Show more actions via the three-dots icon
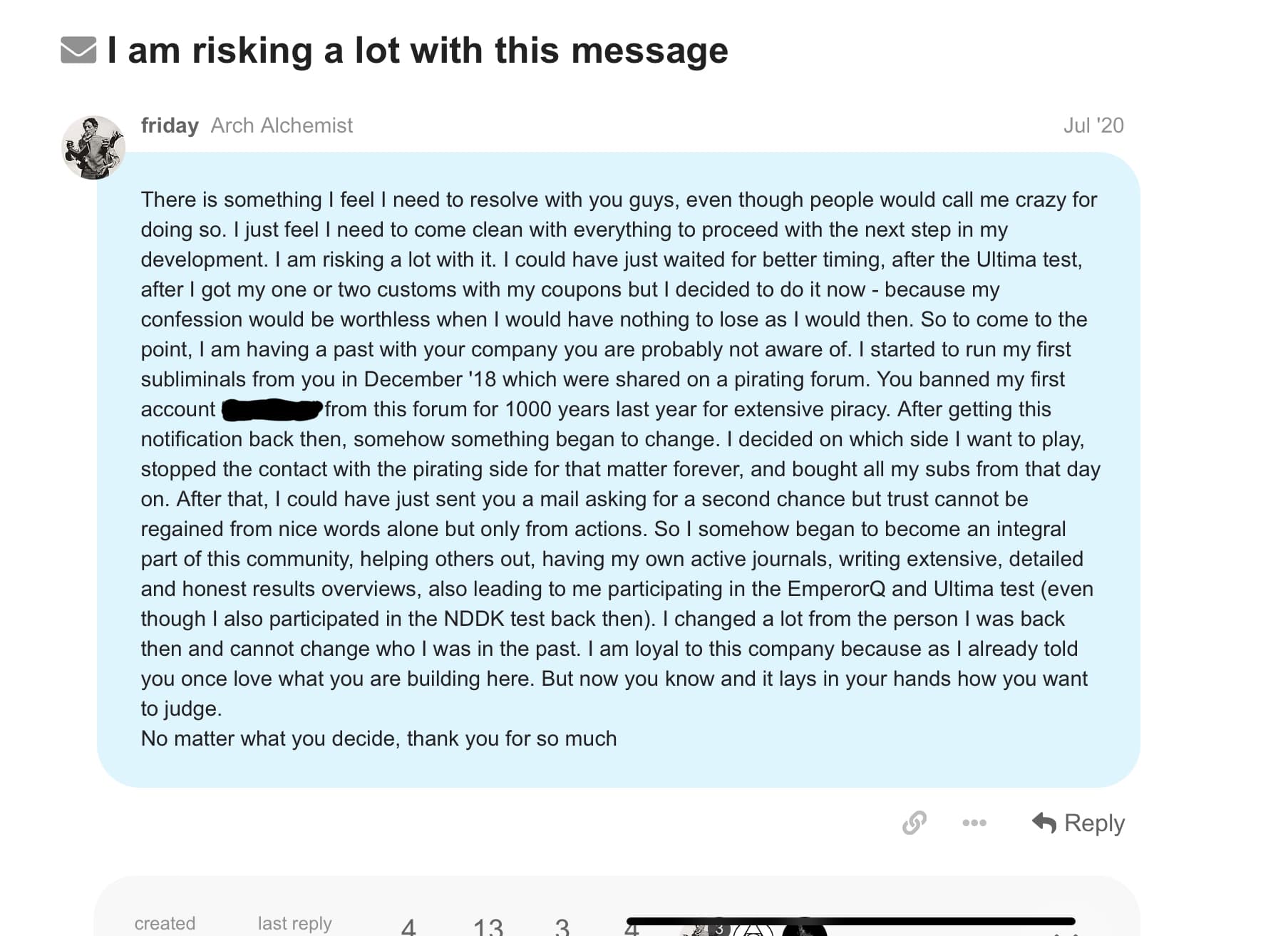 (974, 823)
